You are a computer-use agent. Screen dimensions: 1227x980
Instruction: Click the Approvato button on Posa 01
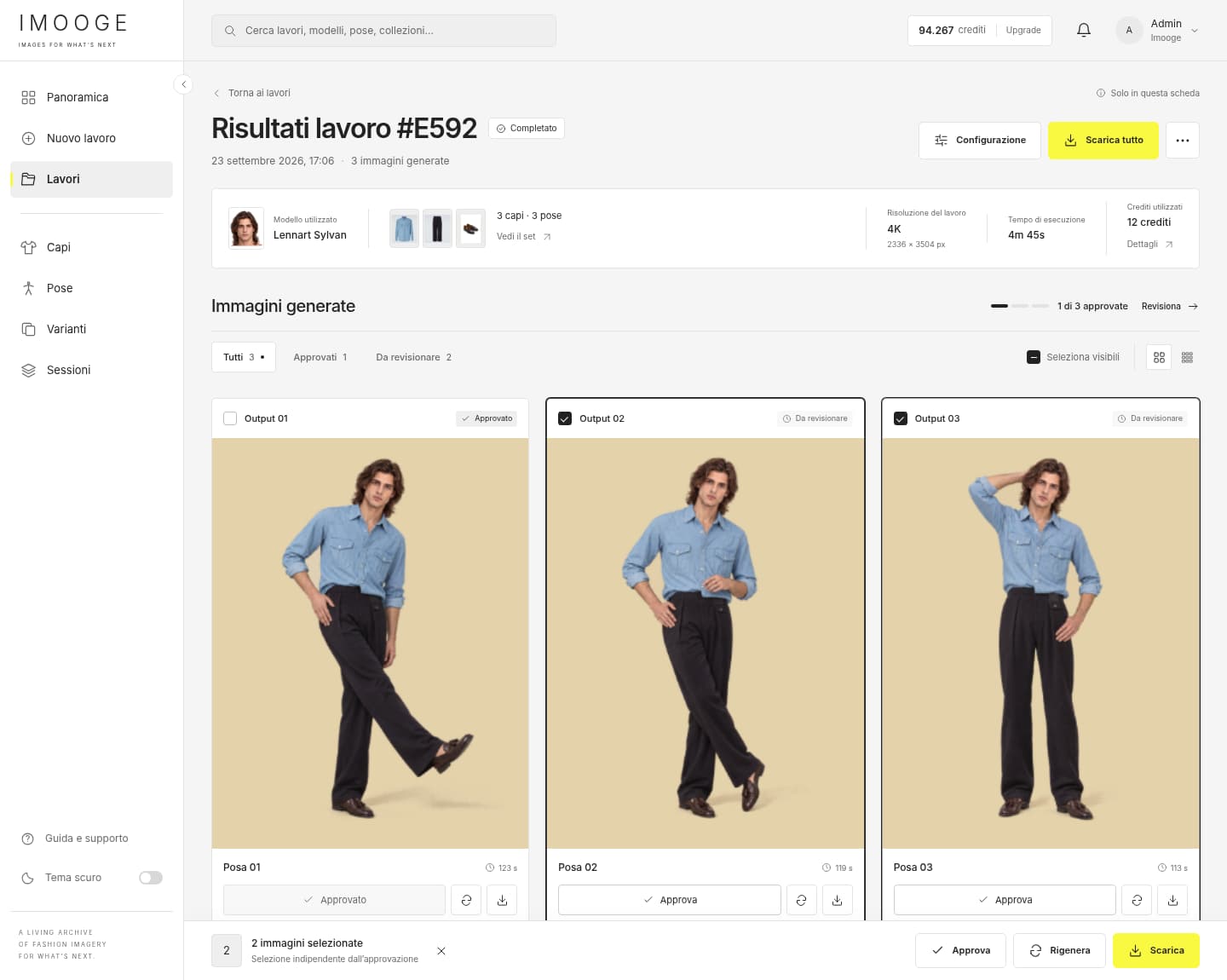(334, 900)
